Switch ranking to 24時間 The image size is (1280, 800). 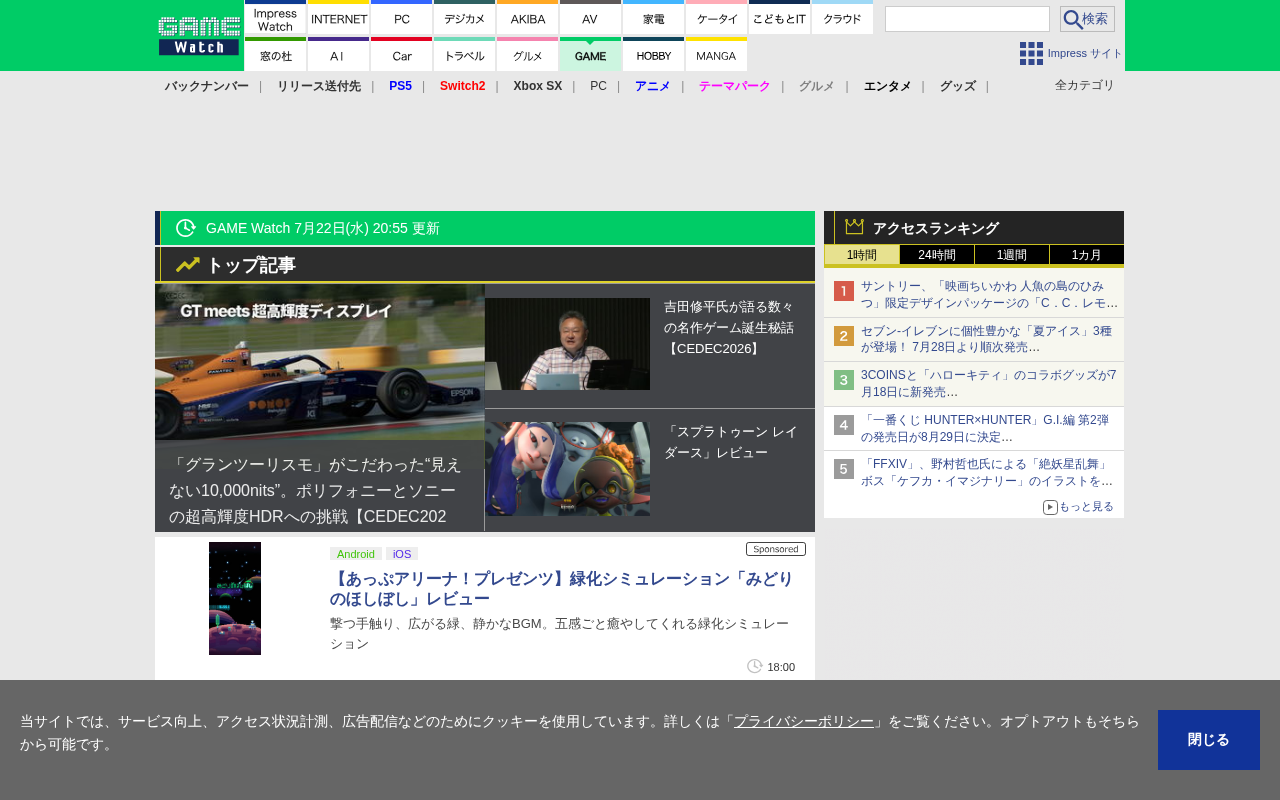pos(937,255)
